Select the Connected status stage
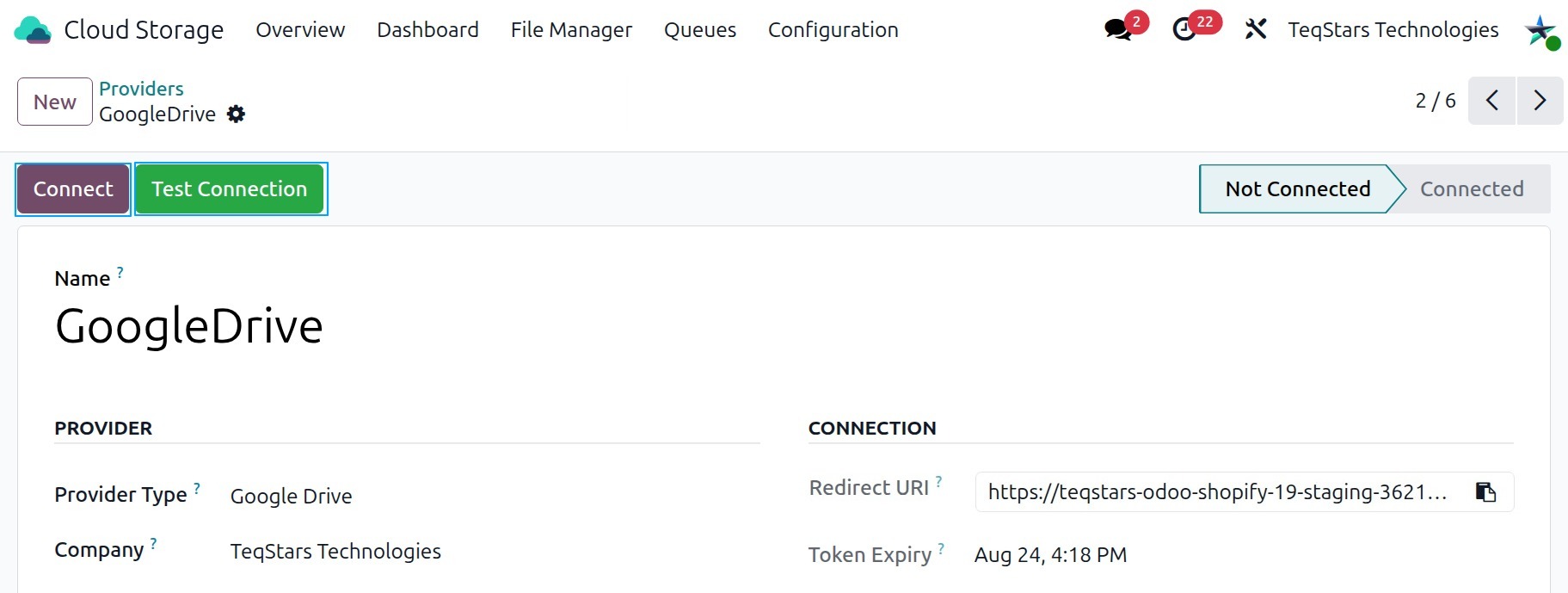Screen dimensions: 1568x593 click(1472, 189)
